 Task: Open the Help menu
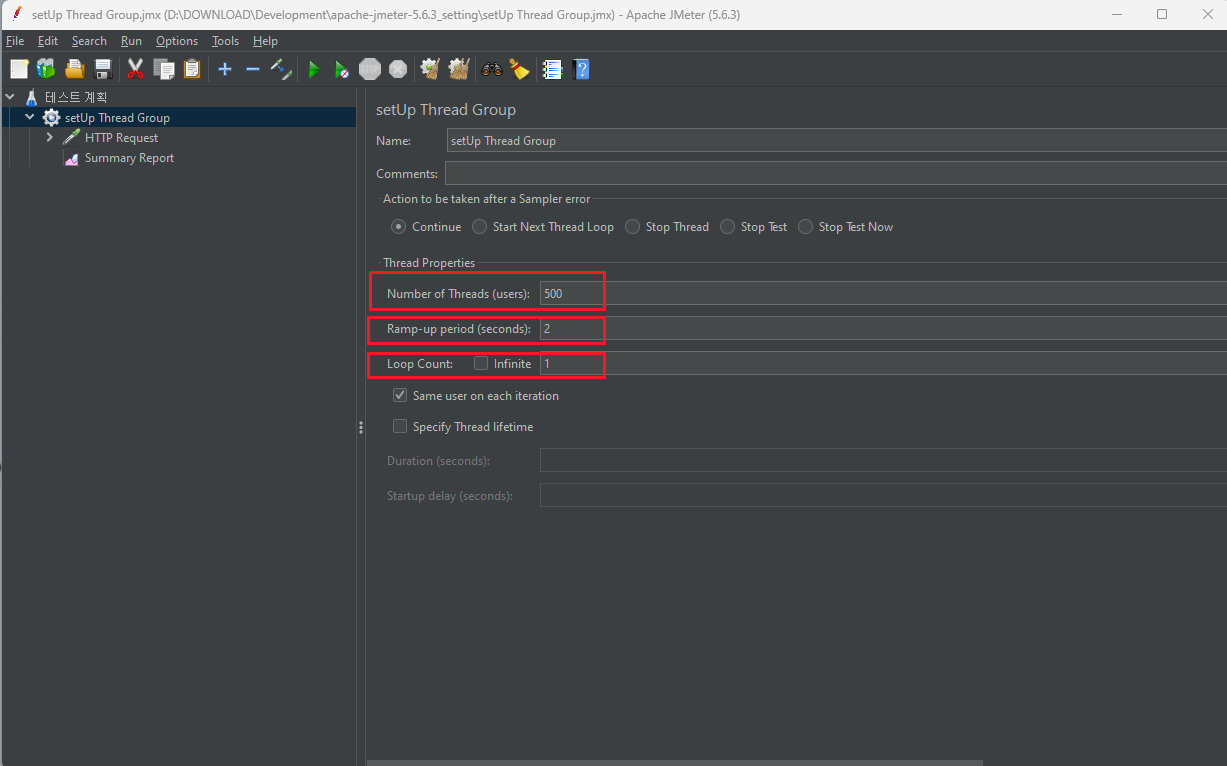point(265,41)
